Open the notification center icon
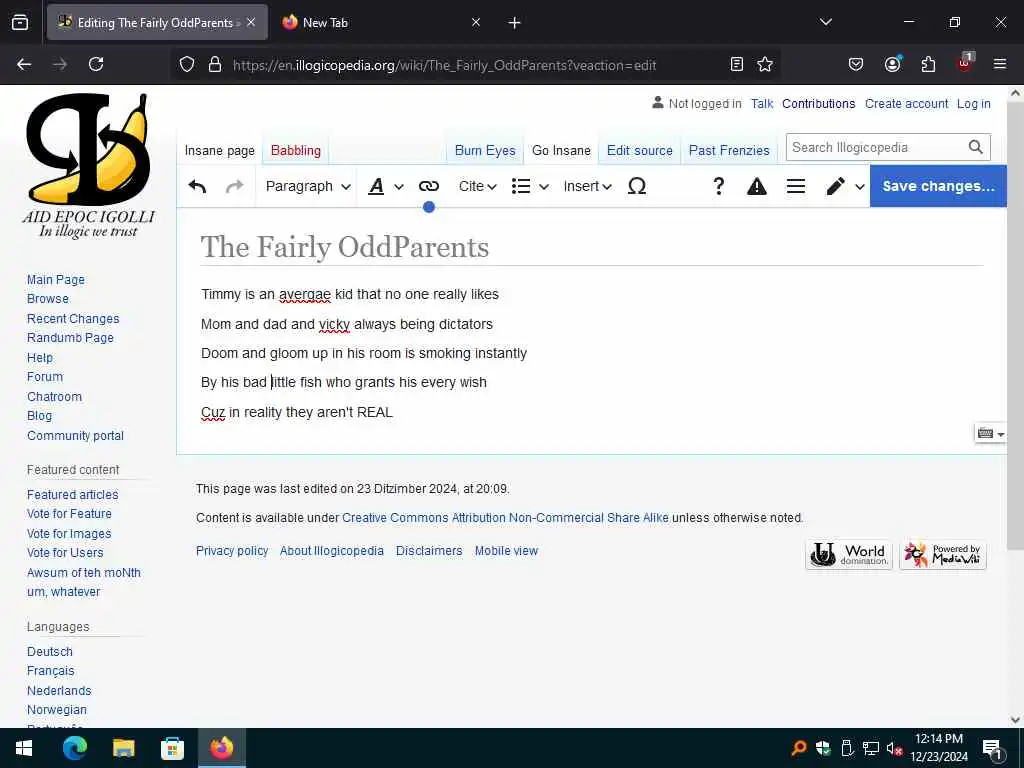Screen dimensions: 1024x768 tap(992, 748)
